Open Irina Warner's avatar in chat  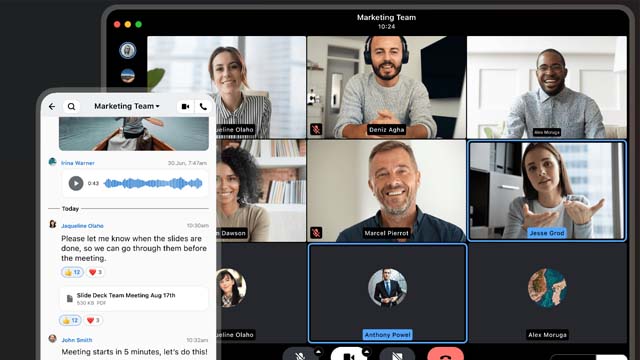(x=53, y=162)
